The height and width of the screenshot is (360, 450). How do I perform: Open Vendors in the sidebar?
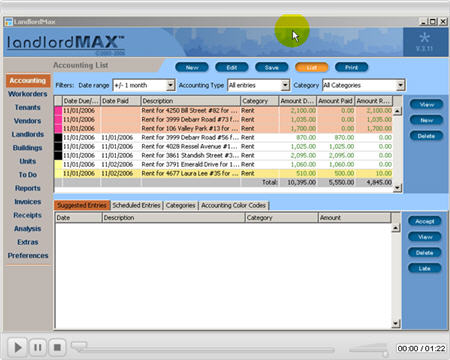pyautogui.click(x=28, y=121)
